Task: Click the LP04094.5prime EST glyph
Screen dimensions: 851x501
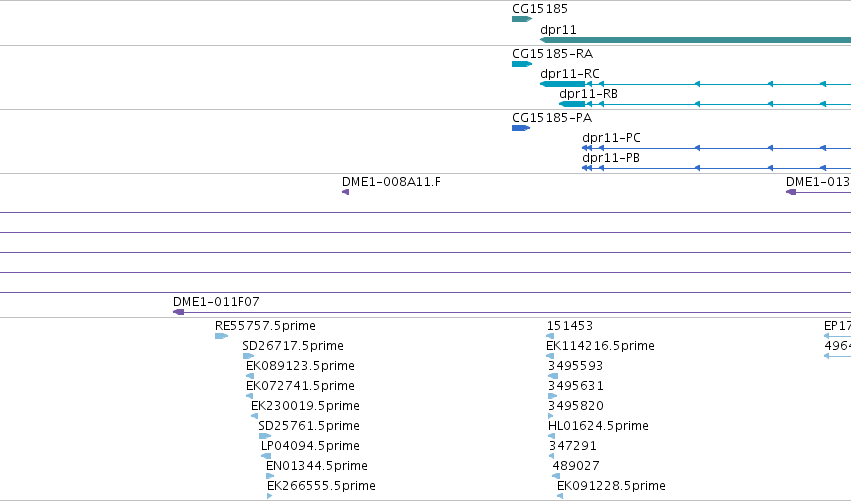Action: point(266,456)
